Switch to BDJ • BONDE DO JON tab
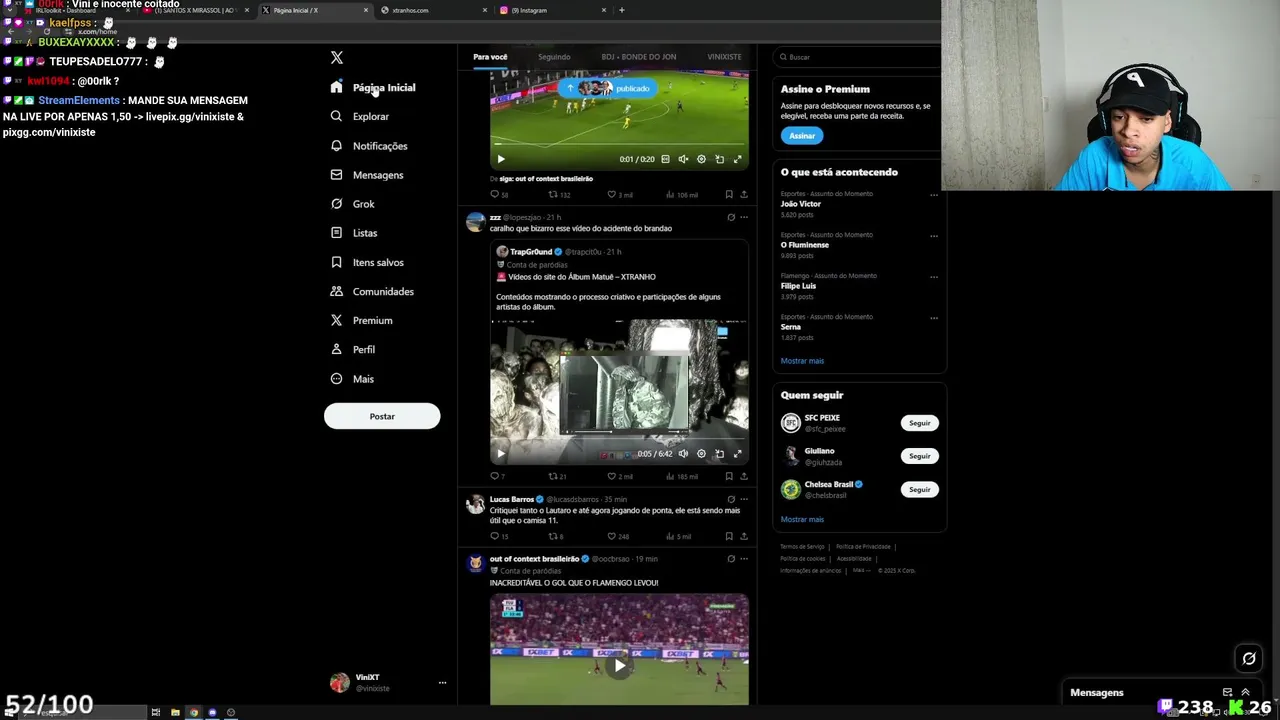The height and width of the screenshot is (720, 1280). (x=639, y=57)
